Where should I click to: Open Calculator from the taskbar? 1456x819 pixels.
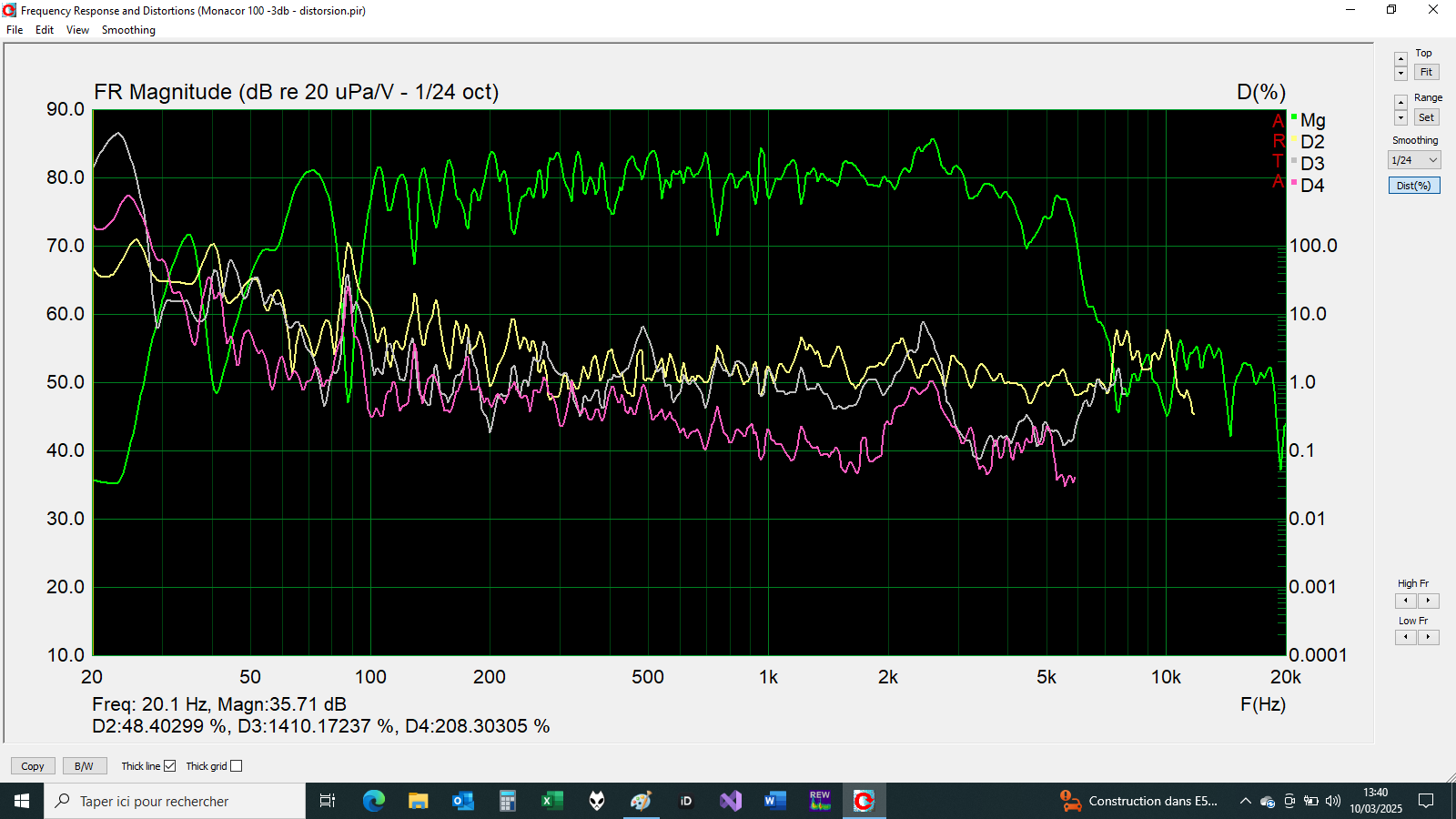click(x=507, y=801)
